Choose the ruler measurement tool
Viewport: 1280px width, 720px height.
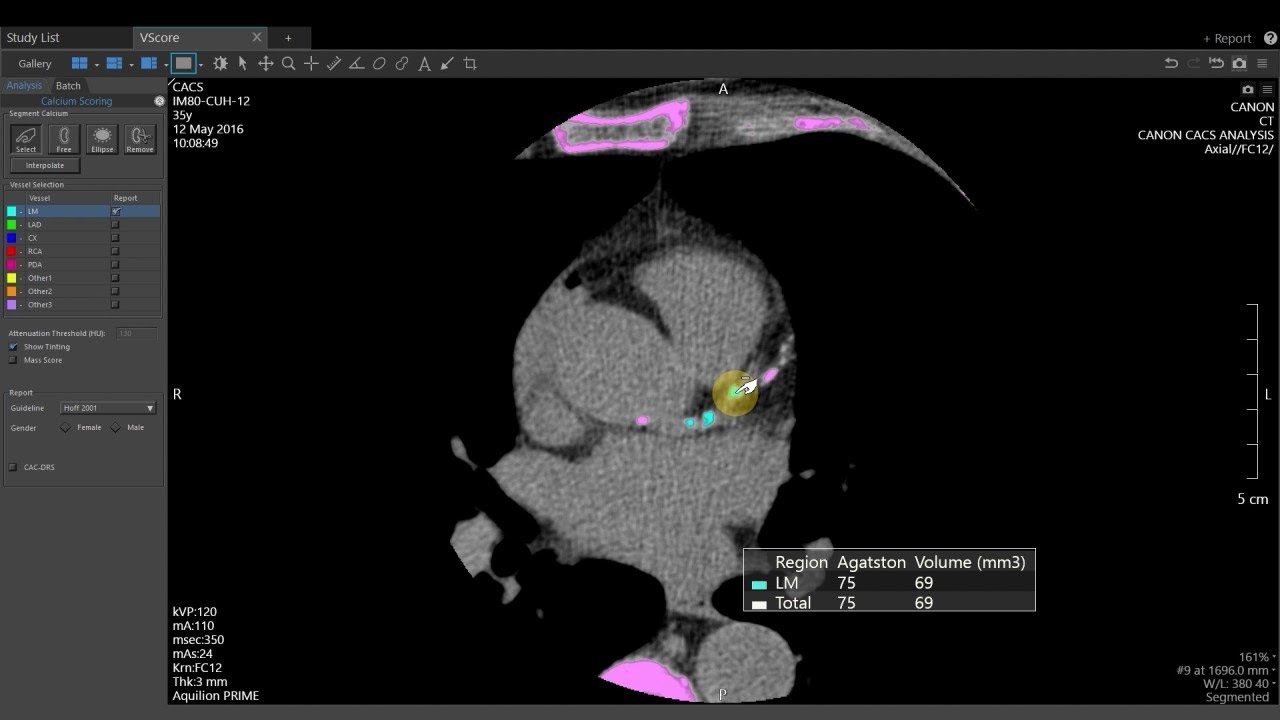click(x=334, y=63)
